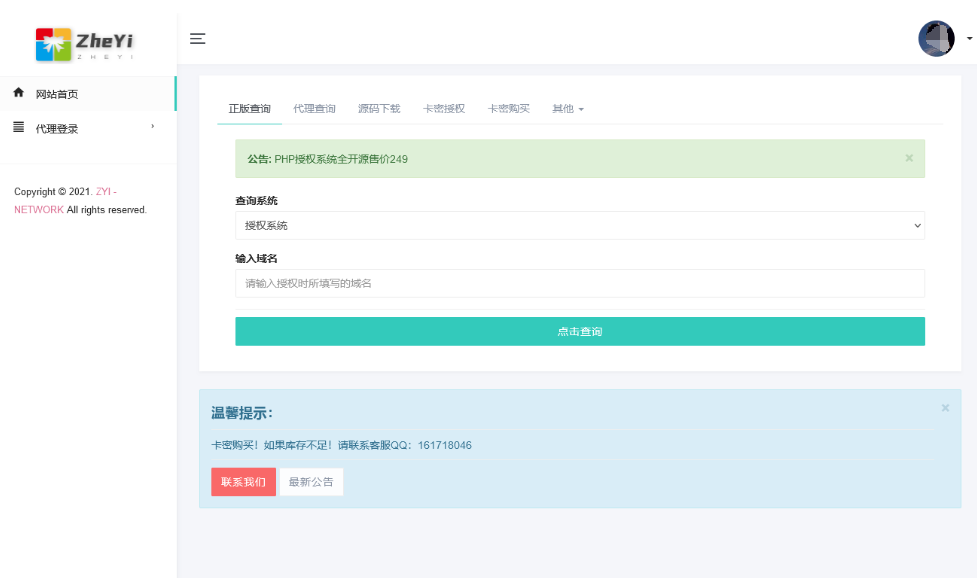This screenshot has height=578, width=977.
Task: Open the 查询系统 select dropdown
Action: tap(580, 226)
